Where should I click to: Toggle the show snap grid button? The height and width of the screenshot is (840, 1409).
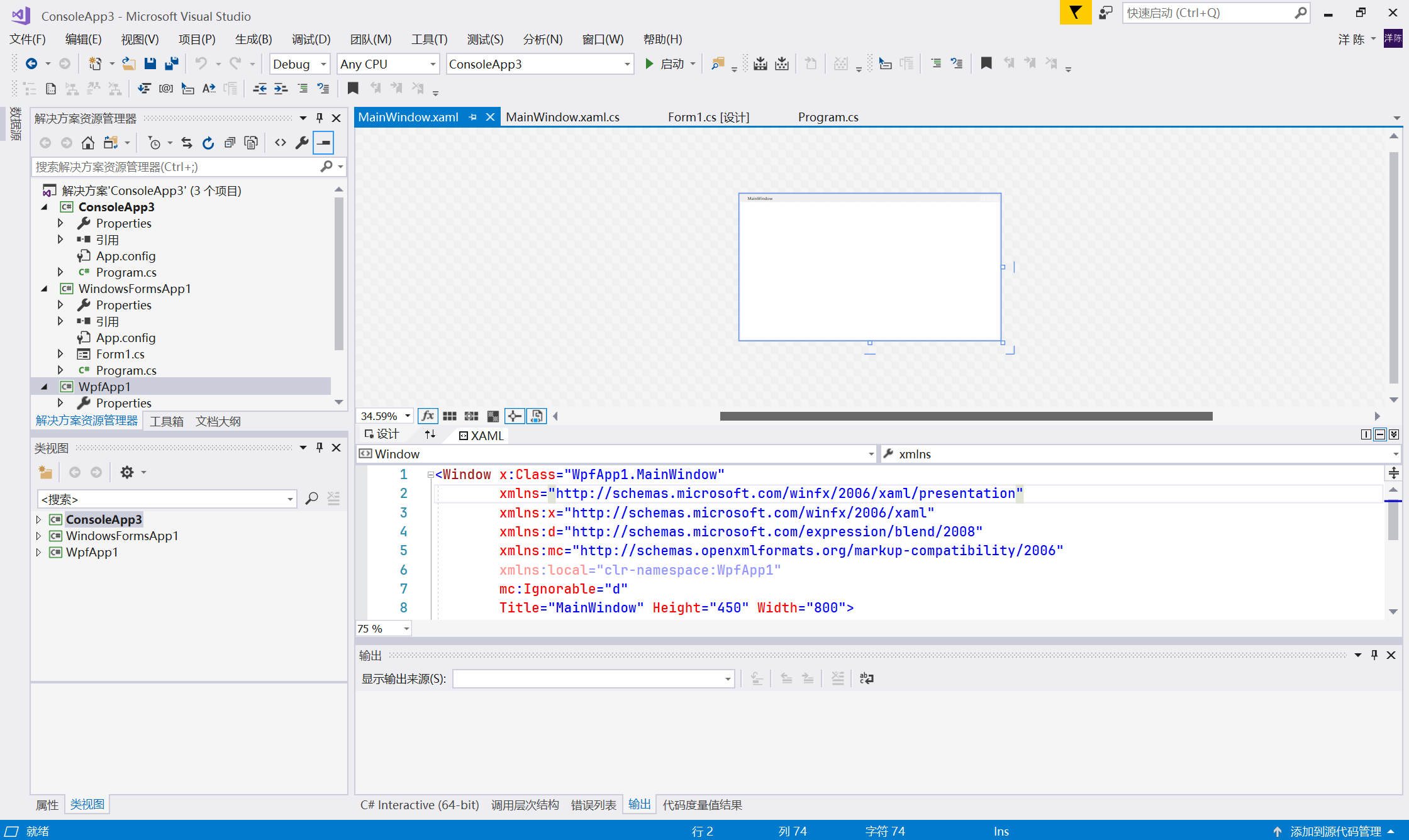tap(450, 416)
